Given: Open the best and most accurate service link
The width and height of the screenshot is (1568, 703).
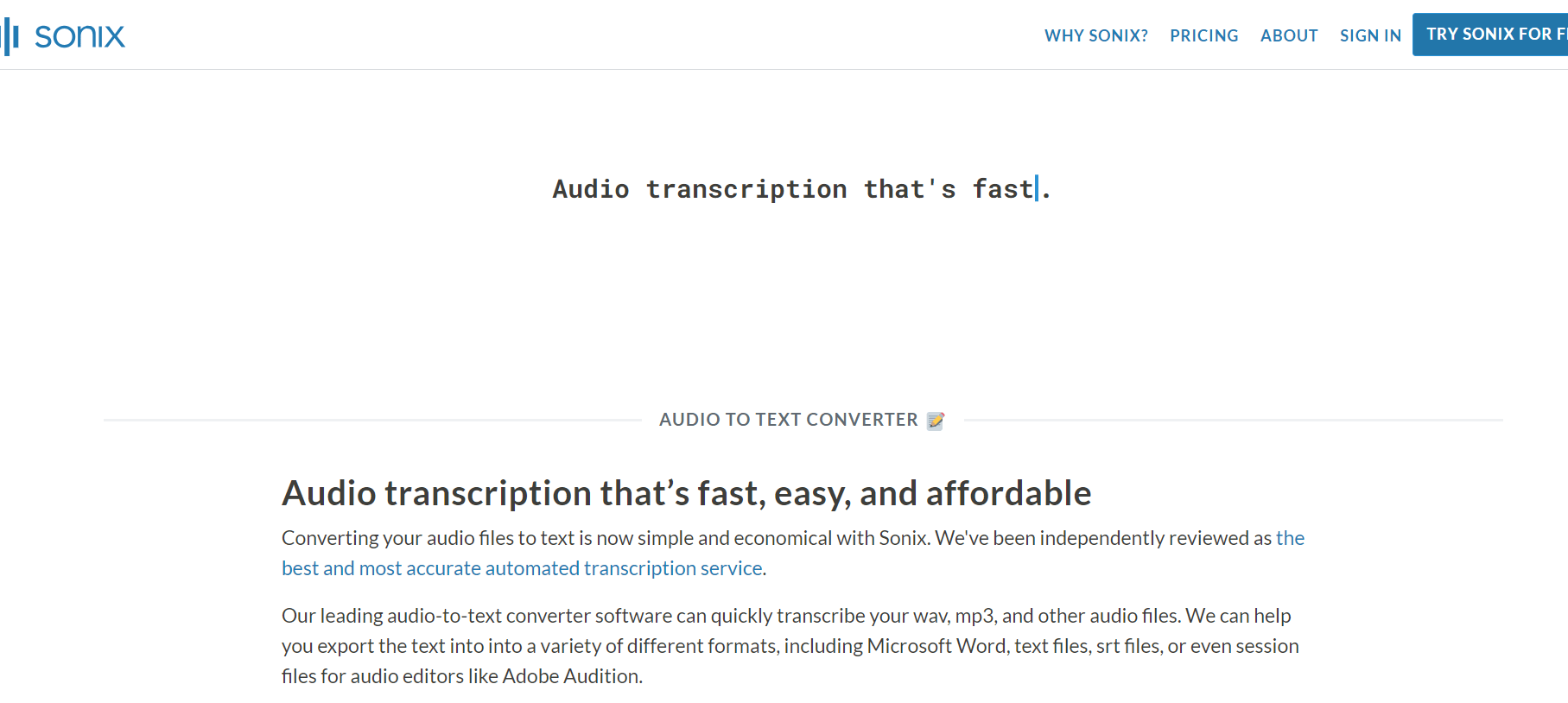Looking at the screenshot, I should click(x=522, y=568).
